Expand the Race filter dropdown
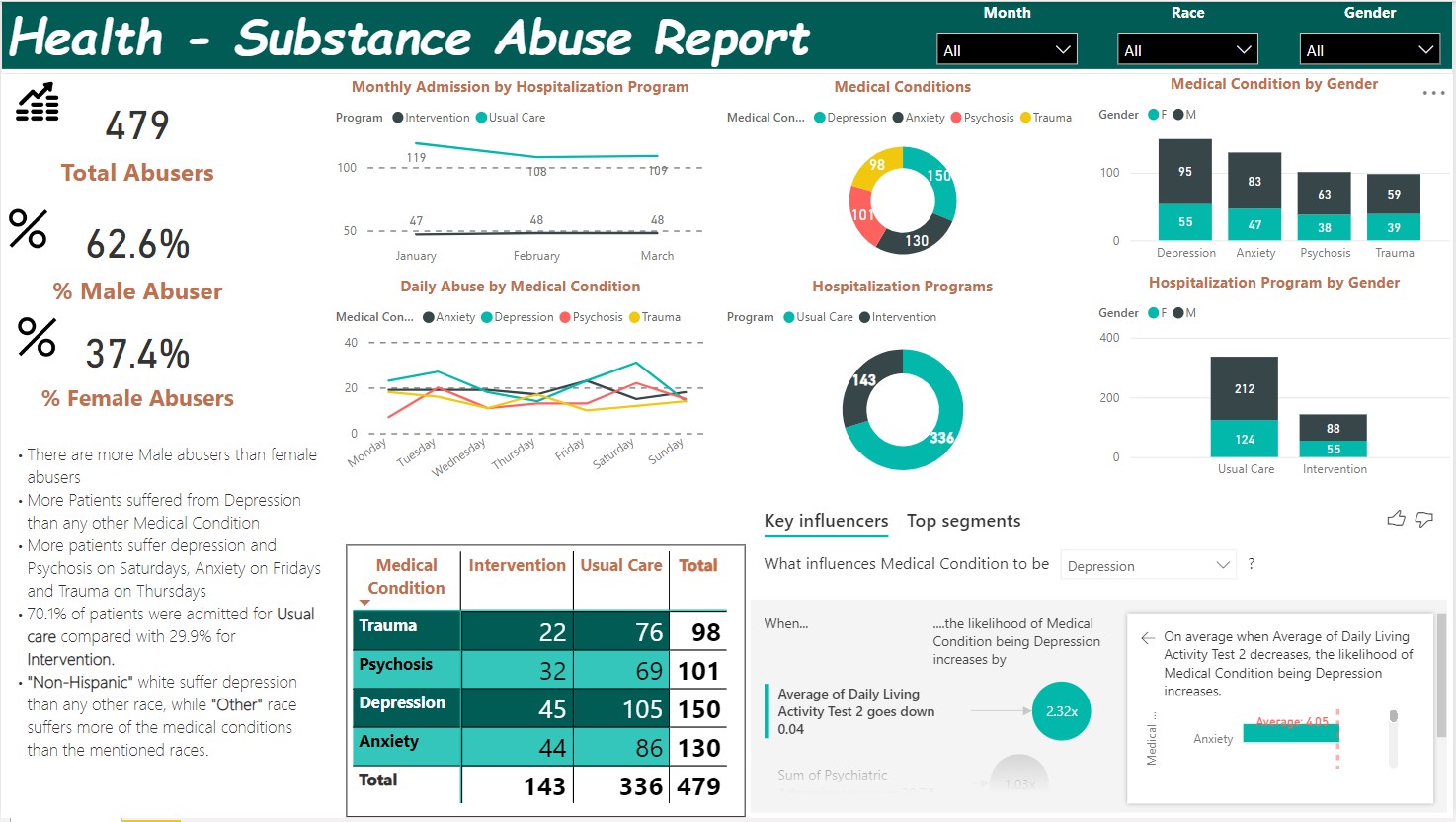Screen dimensions: 1456x822 tap(1187, 50)
